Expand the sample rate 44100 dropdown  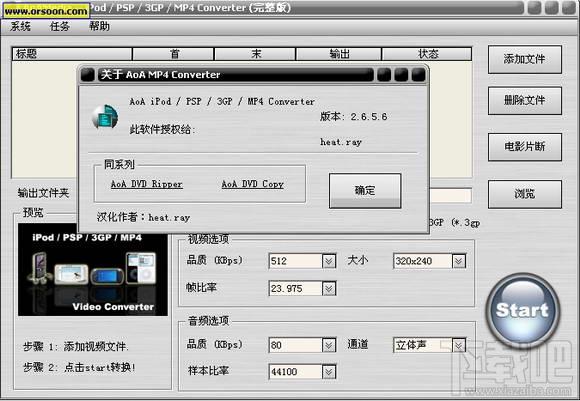pyautogui.click(x=329, y=372)
